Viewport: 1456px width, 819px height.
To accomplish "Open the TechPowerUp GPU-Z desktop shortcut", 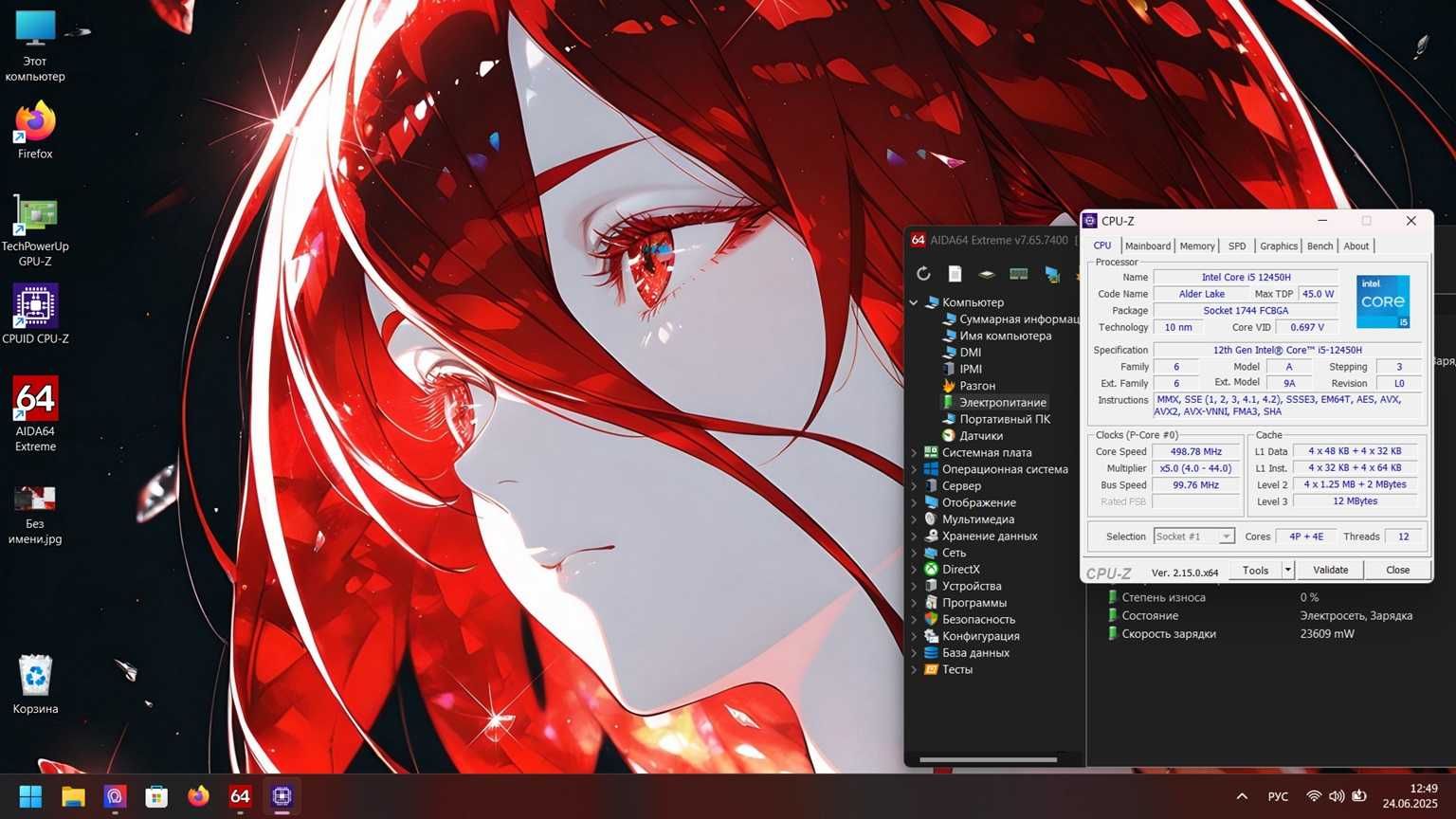I will [x=35, y=230].
